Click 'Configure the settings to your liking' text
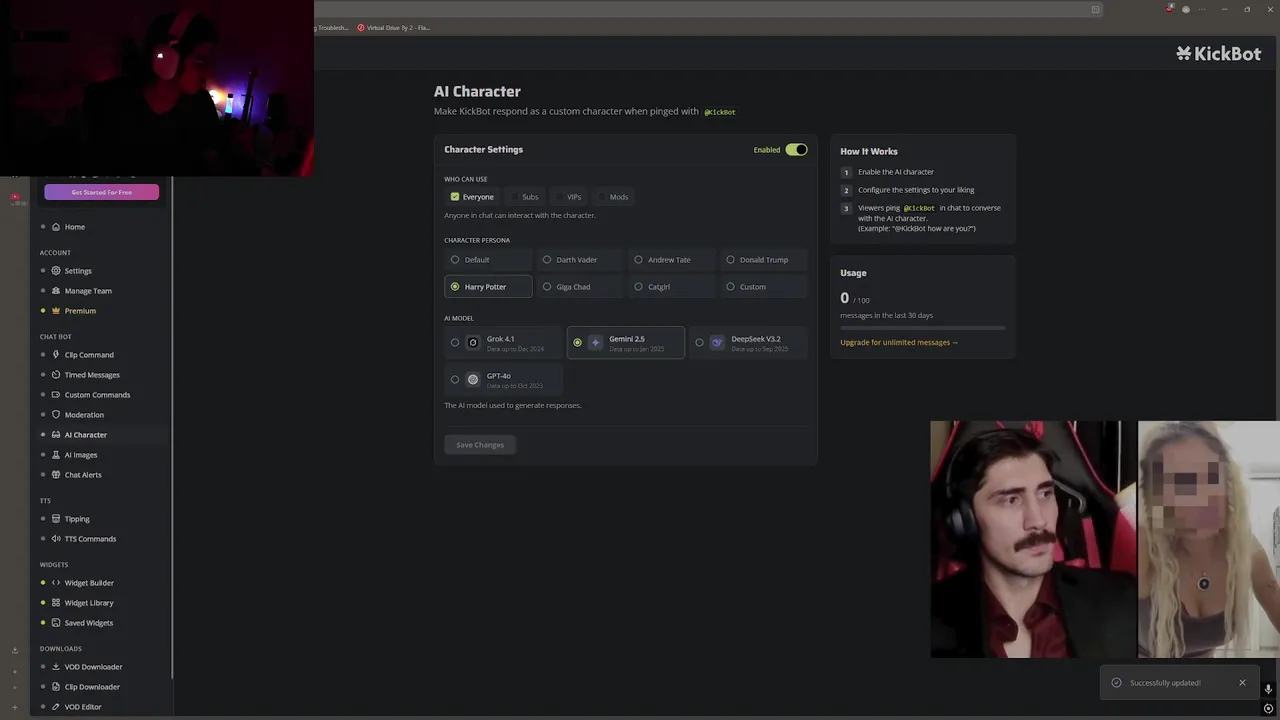Viewport: 1280px width, 720px height. point(916,190)
